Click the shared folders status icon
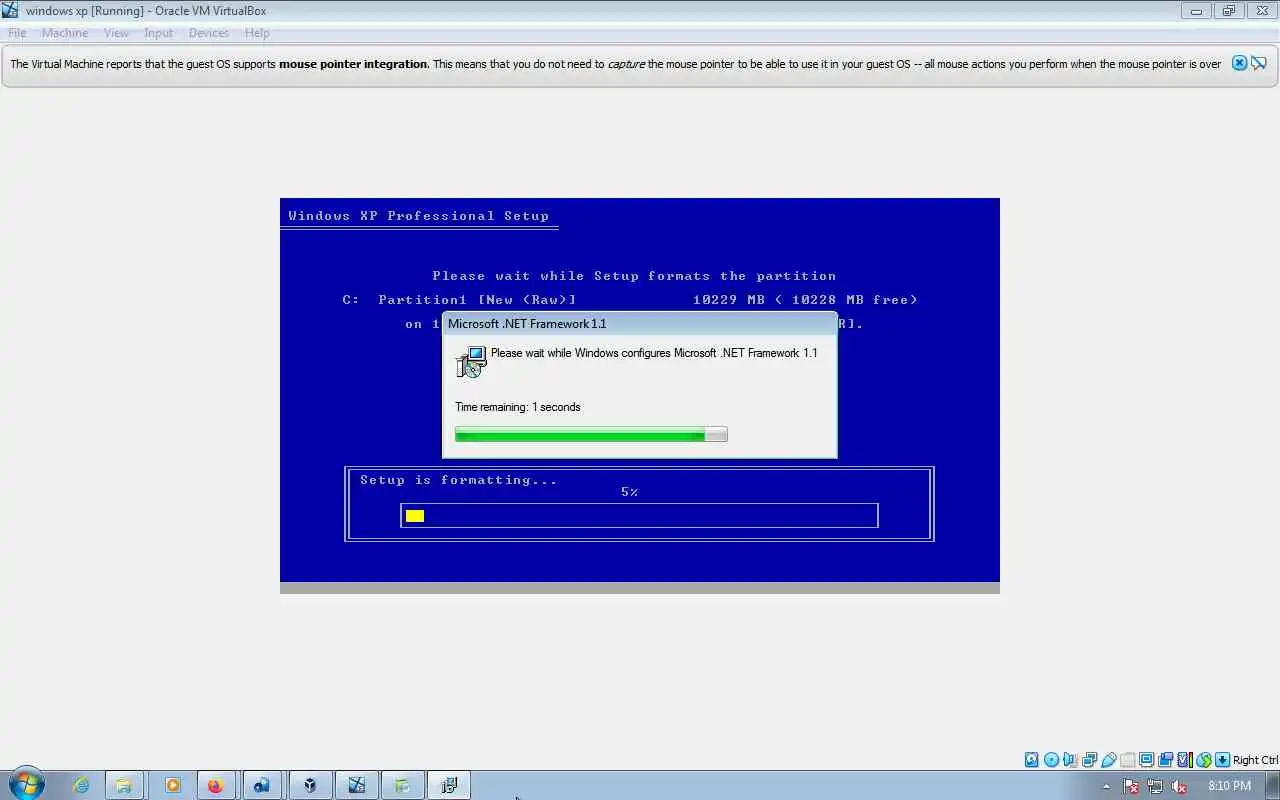Screen dimensions: 1280x800 [x=1128, y=760]
